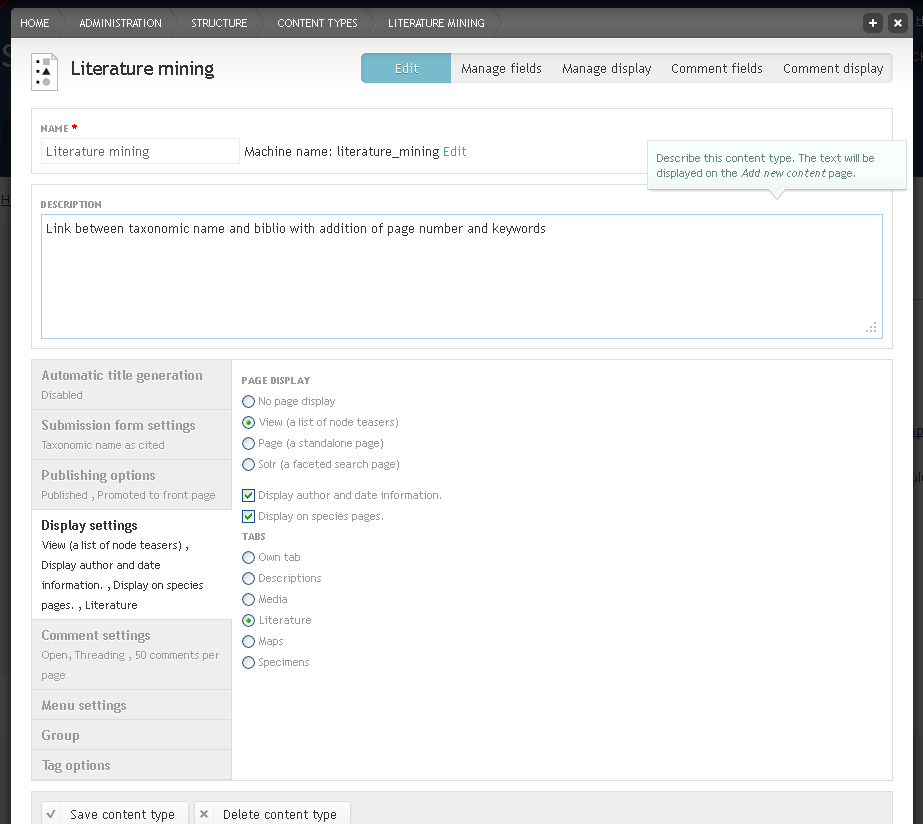Image resolution: width=923 pixels, height=824 pixels.
Task: Click into the Name input field
Action: (140, 151)
